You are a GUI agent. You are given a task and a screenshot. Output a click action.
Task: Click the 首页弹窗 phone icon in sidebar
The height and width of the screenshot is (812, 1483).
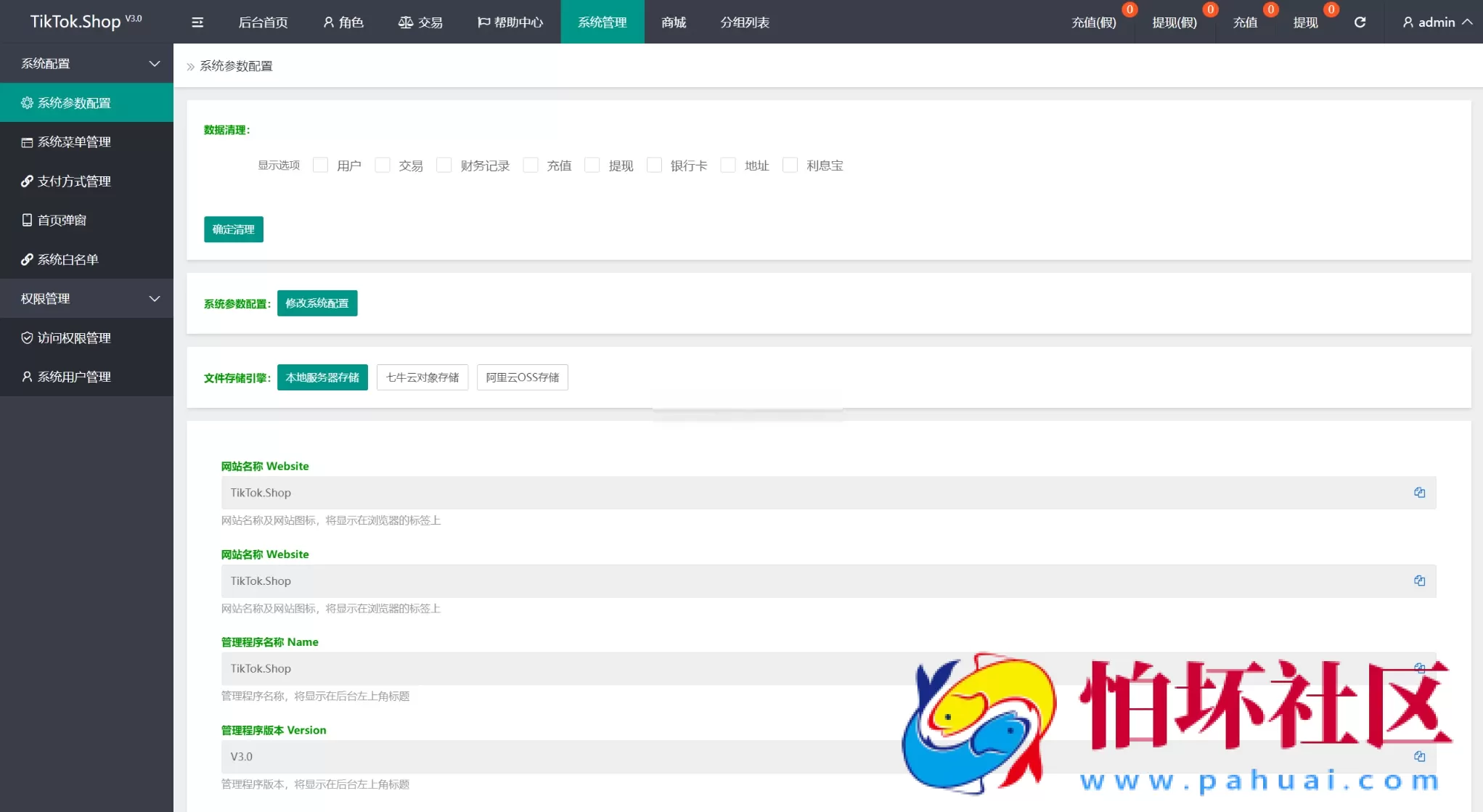click(27, 220)
